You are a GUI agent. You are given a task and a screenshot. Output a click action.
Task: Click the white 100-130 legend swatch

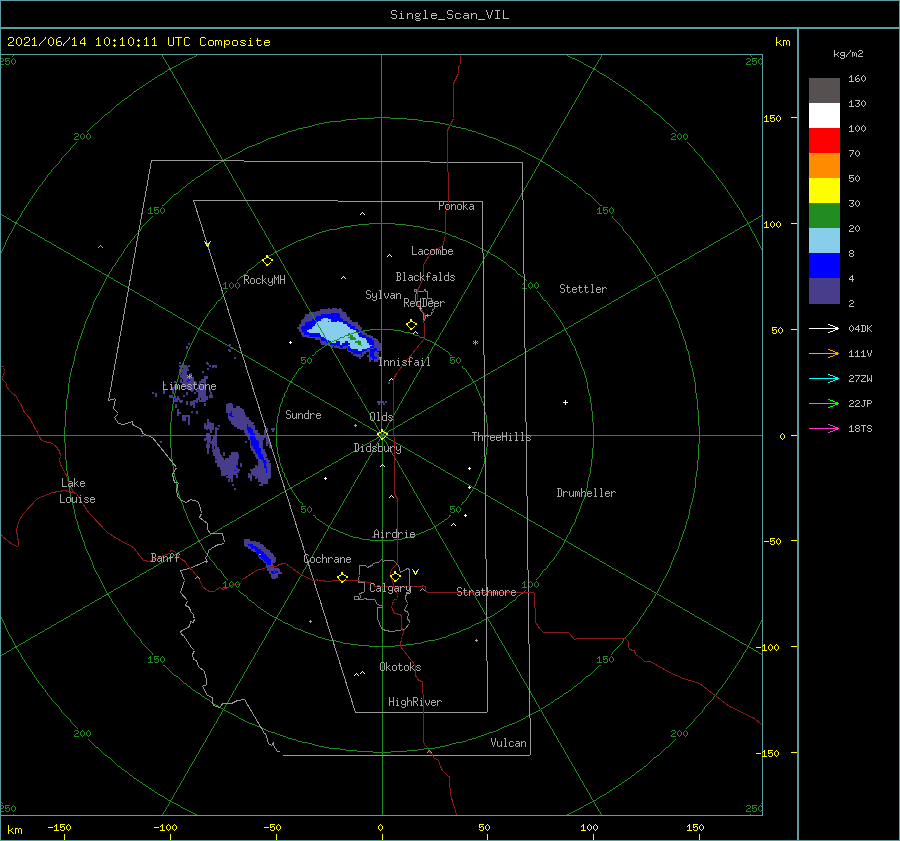(824, 115)
